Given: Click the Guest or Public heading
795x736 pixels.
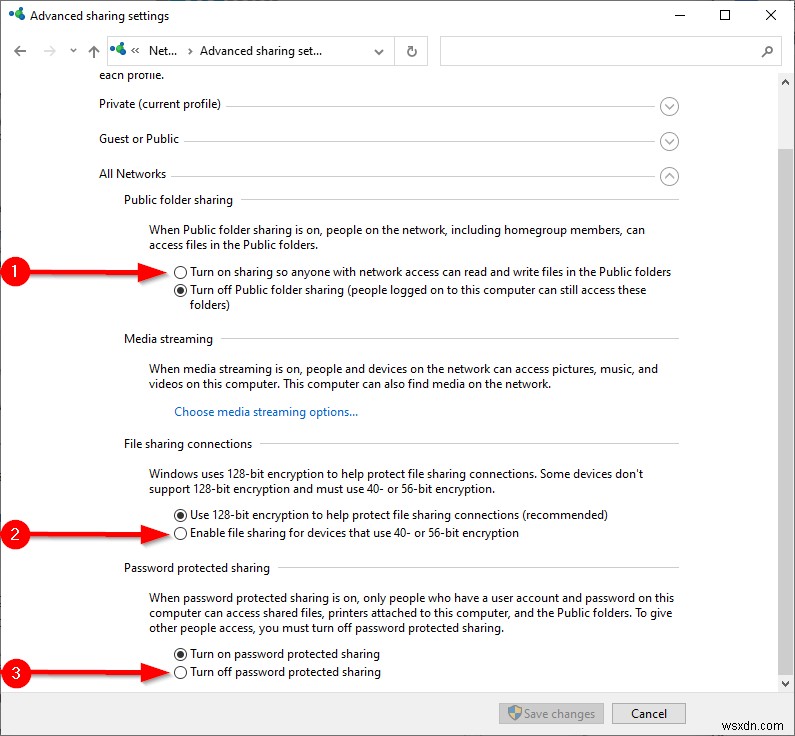Looking at the screenshot, I should pos(139,139).
